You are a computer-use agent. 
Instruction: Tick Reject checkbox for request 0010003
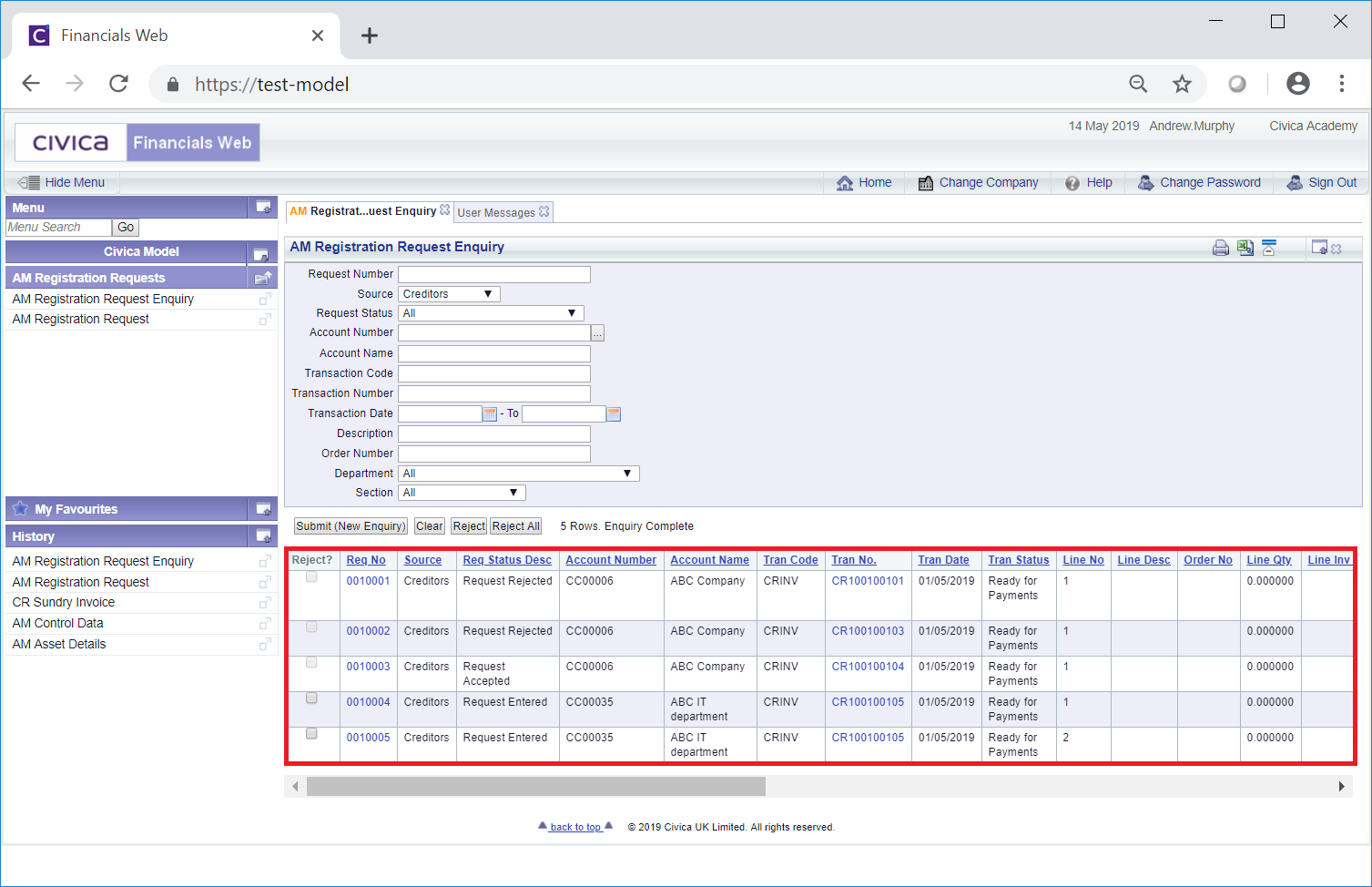coord(311,663)
